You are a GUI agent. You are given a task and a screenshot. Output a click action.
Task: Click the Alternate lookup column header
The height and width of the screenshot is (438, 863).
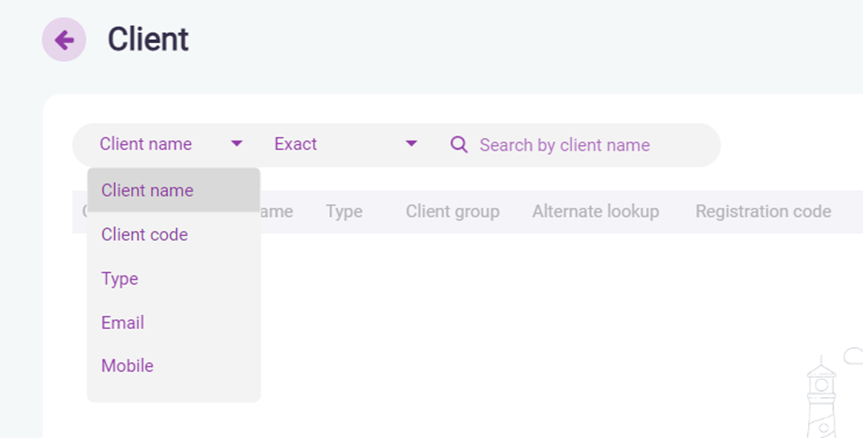(x=595, y=211)
